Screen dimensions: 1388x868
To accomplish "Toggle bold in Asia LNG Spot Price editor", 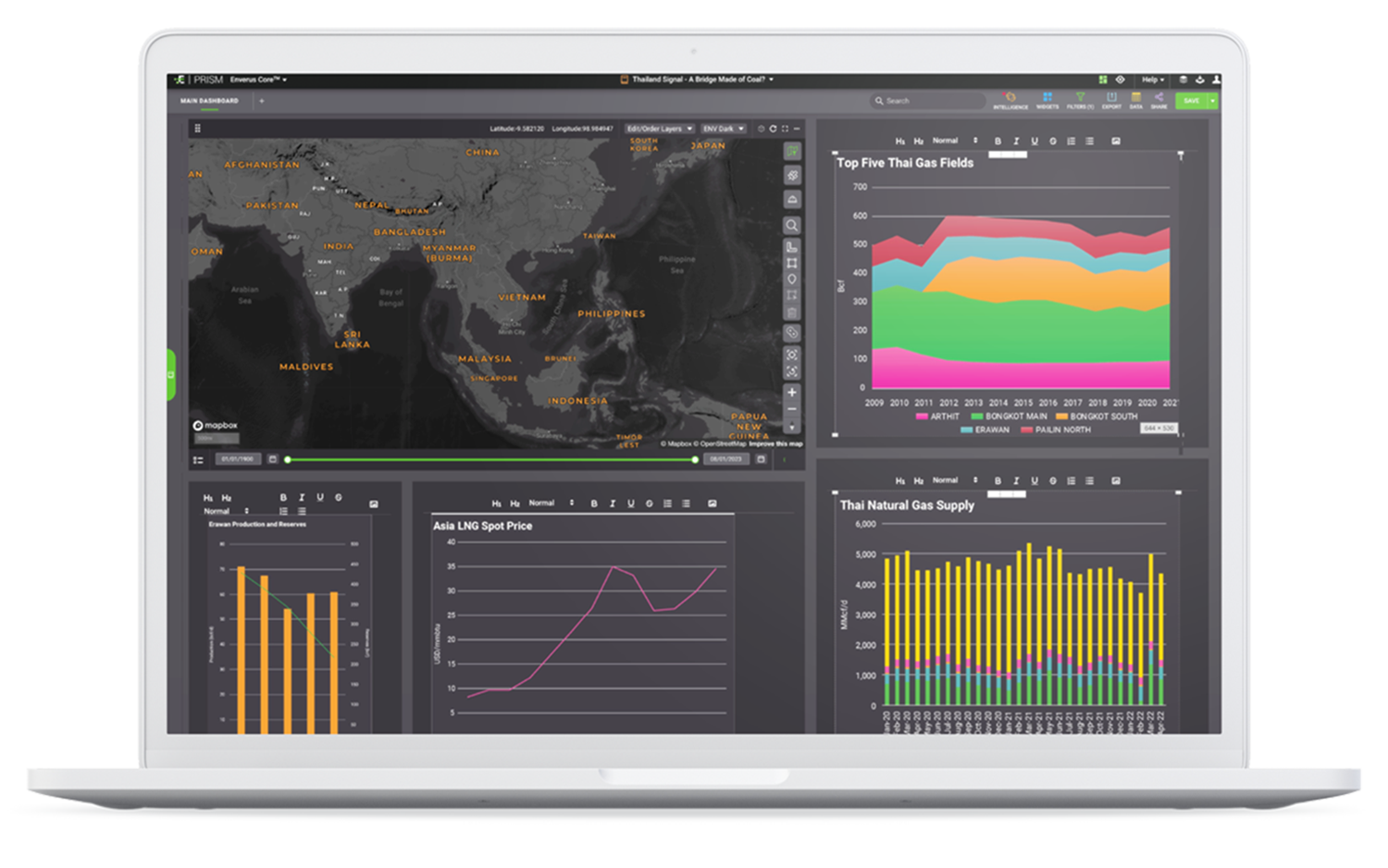I will point(594,503).
